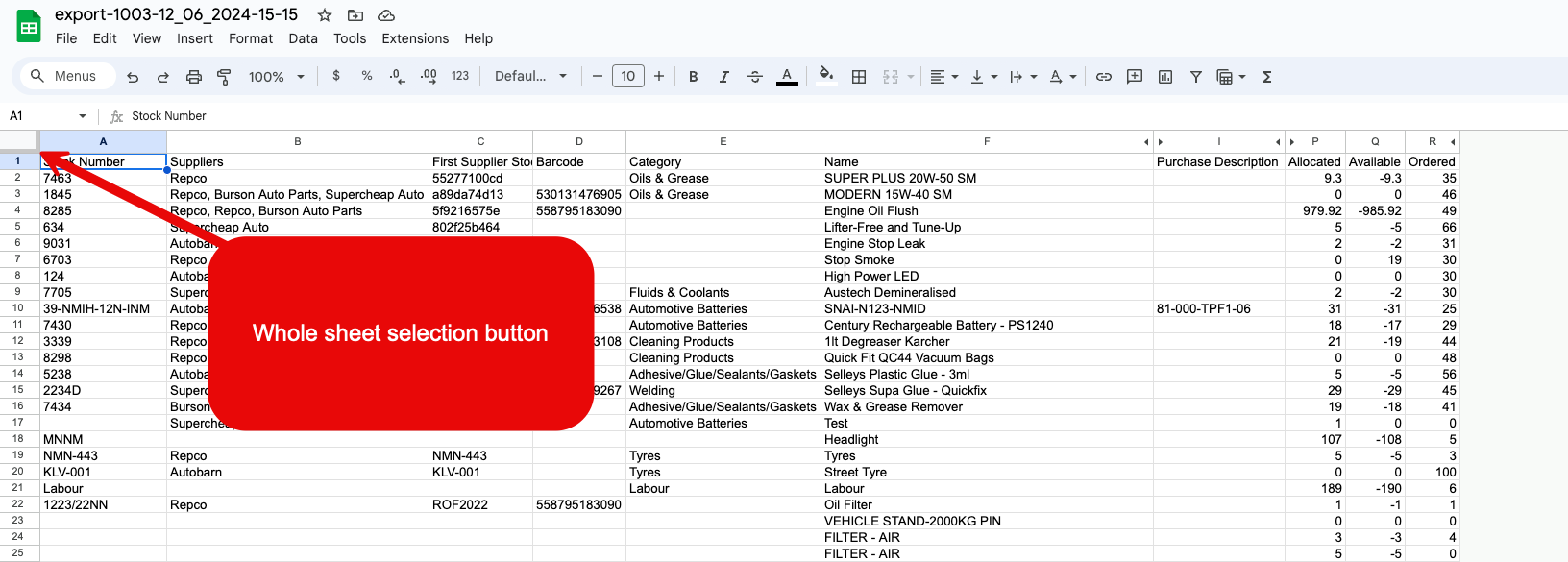Select column B header

[298, 141]
